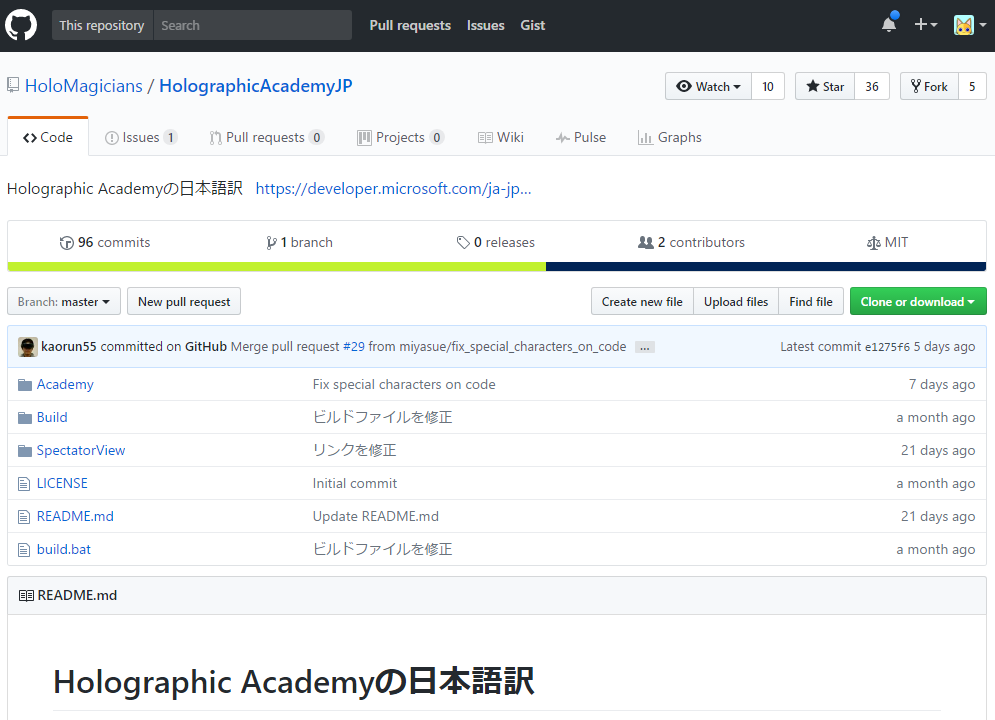
Task: Click the Find file button
Action: pos(811,301)
